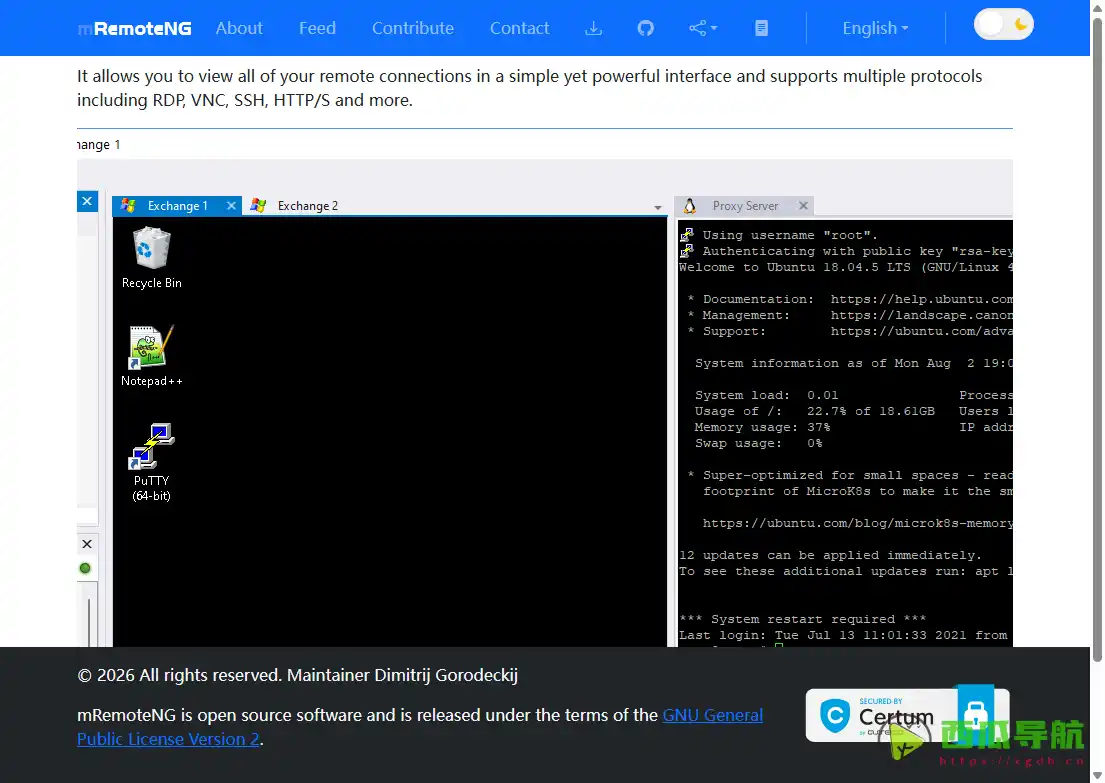The image size is (1105, 783).
Task: Click the download icon in navbar
Action: coord(593,28)
